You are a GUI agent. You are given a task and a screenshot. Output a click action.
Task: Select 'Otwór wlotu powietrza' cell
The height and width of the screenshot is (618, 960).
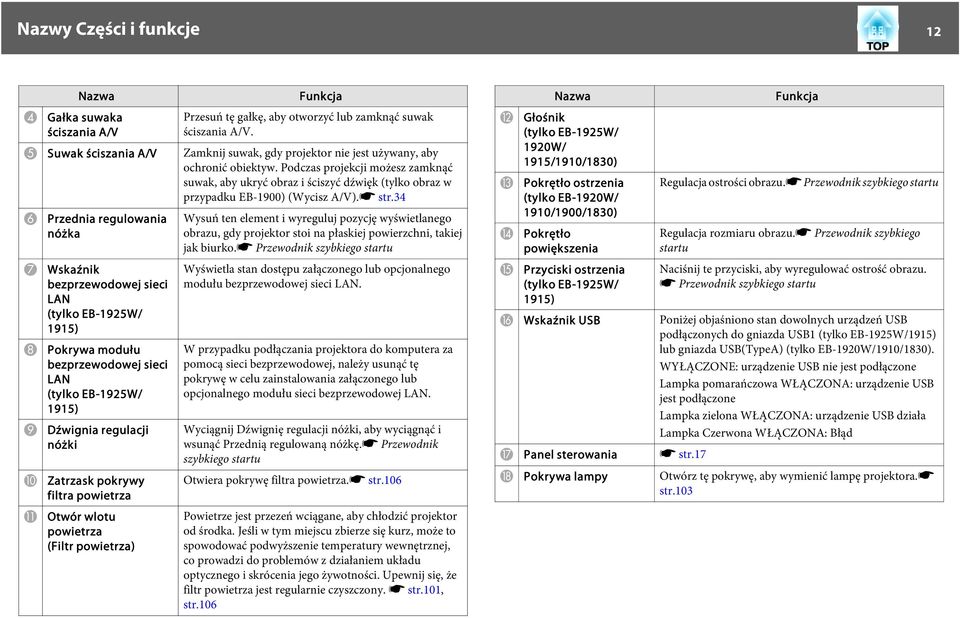[x=110, y=560]
